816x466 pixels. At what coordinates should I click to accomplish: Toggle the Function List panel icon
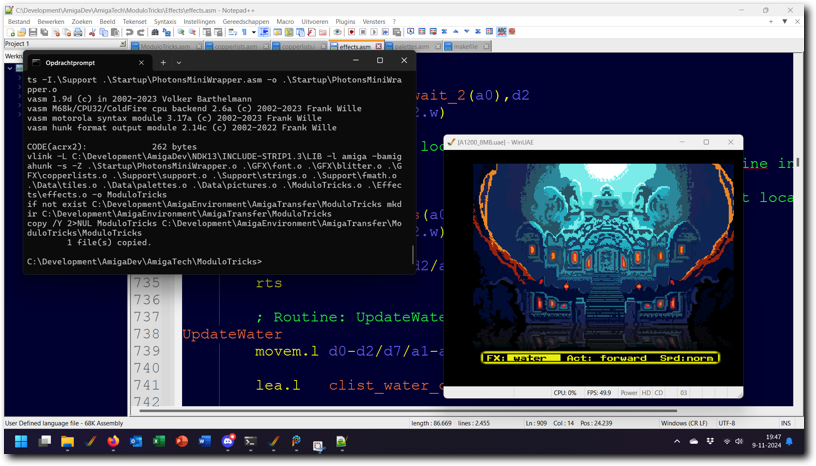311,32
